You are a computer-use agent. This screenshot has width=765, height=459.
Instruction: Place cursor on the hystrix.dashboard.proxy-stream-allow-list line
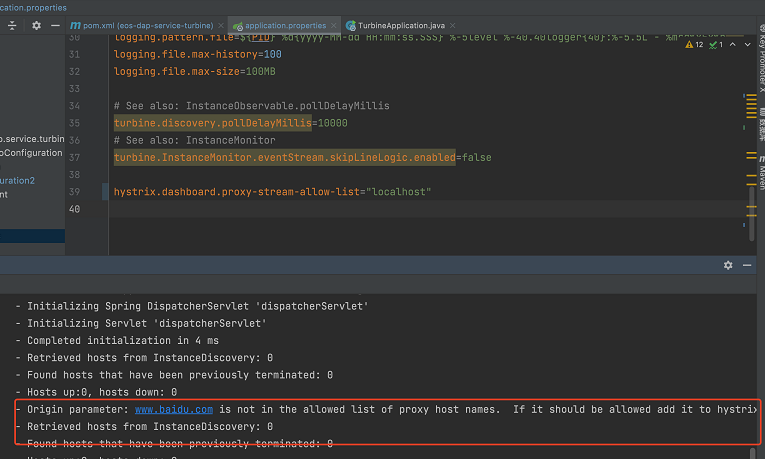tap(270, 191)
